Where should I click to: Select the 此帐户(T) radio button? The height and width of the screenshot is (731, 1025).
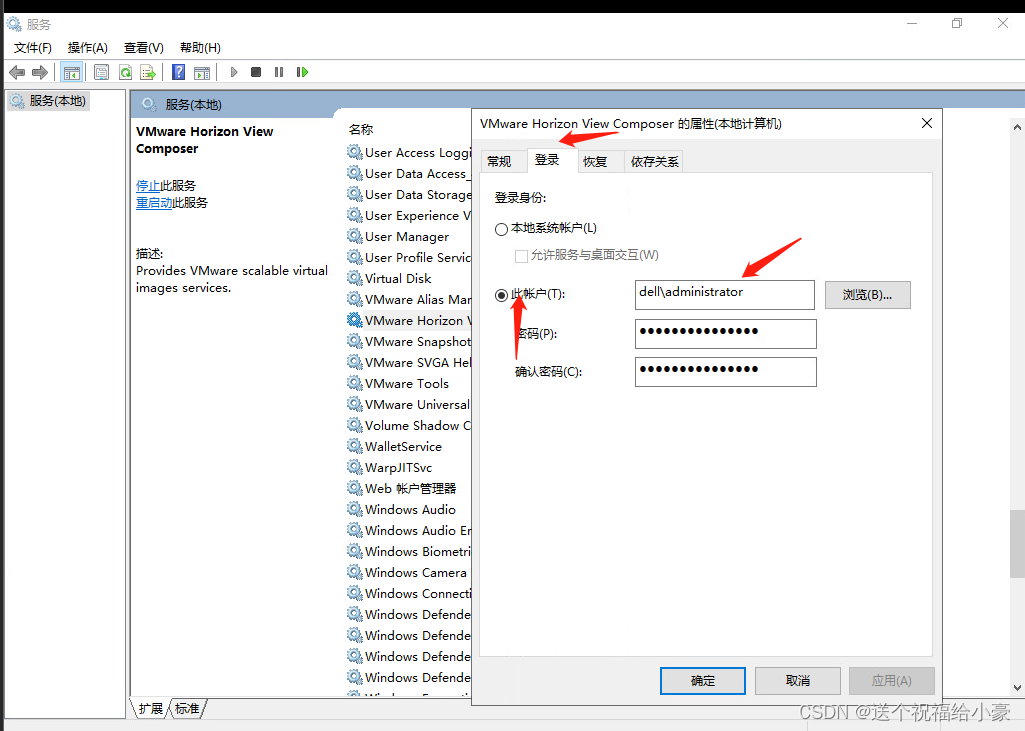[501, 296]
